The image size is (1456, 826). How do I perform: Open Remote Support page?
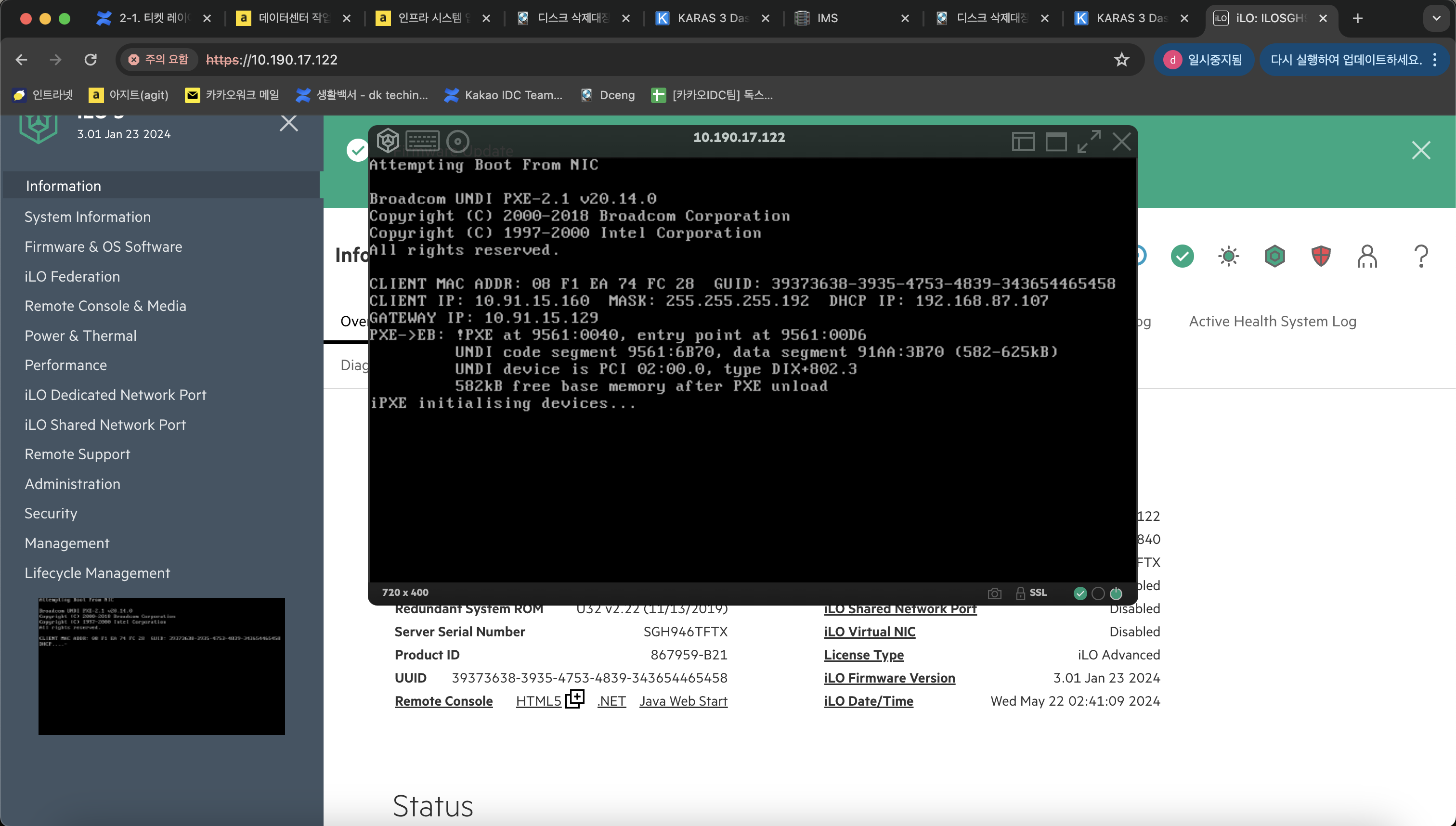77,454
